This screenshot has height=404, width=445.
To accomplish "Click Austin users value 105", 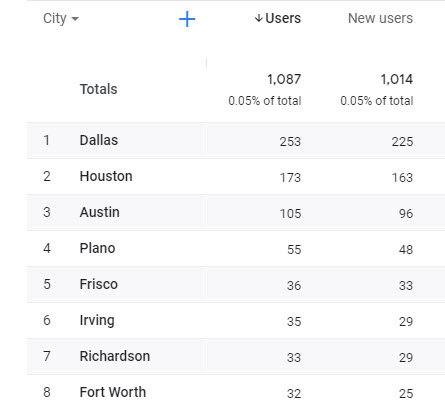I will 290,214.
